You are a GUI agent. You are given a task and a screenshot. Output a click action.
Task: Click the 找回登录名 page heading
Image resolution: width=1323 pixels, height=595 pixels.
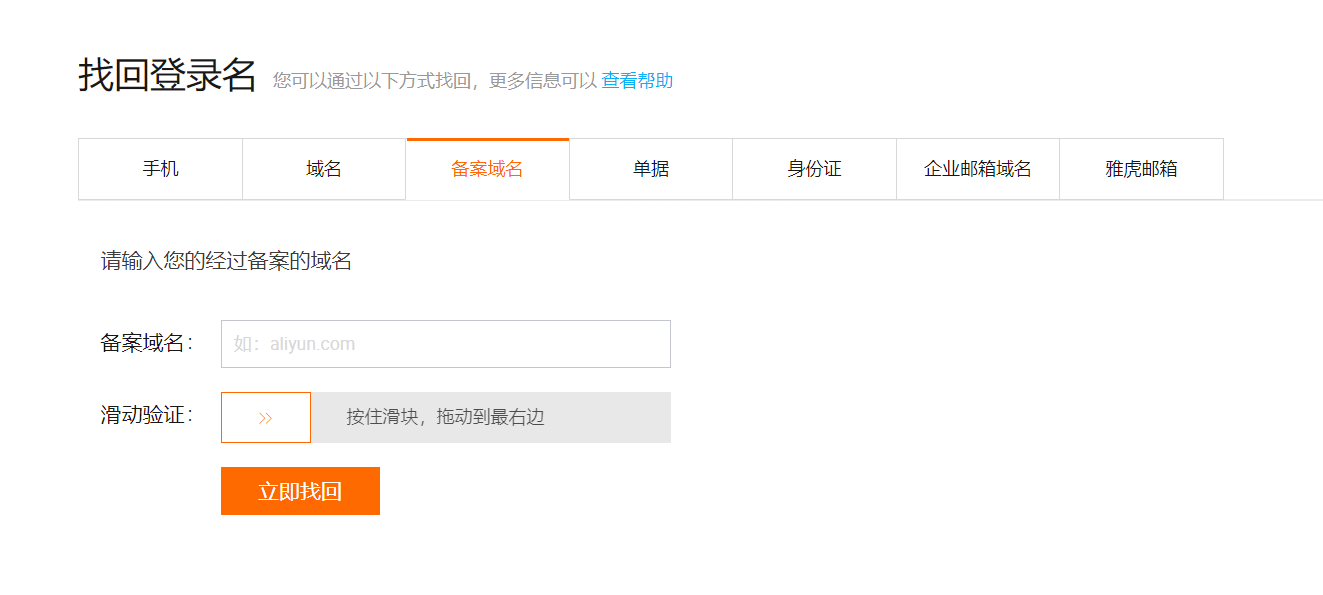click(x=167, y=76)
